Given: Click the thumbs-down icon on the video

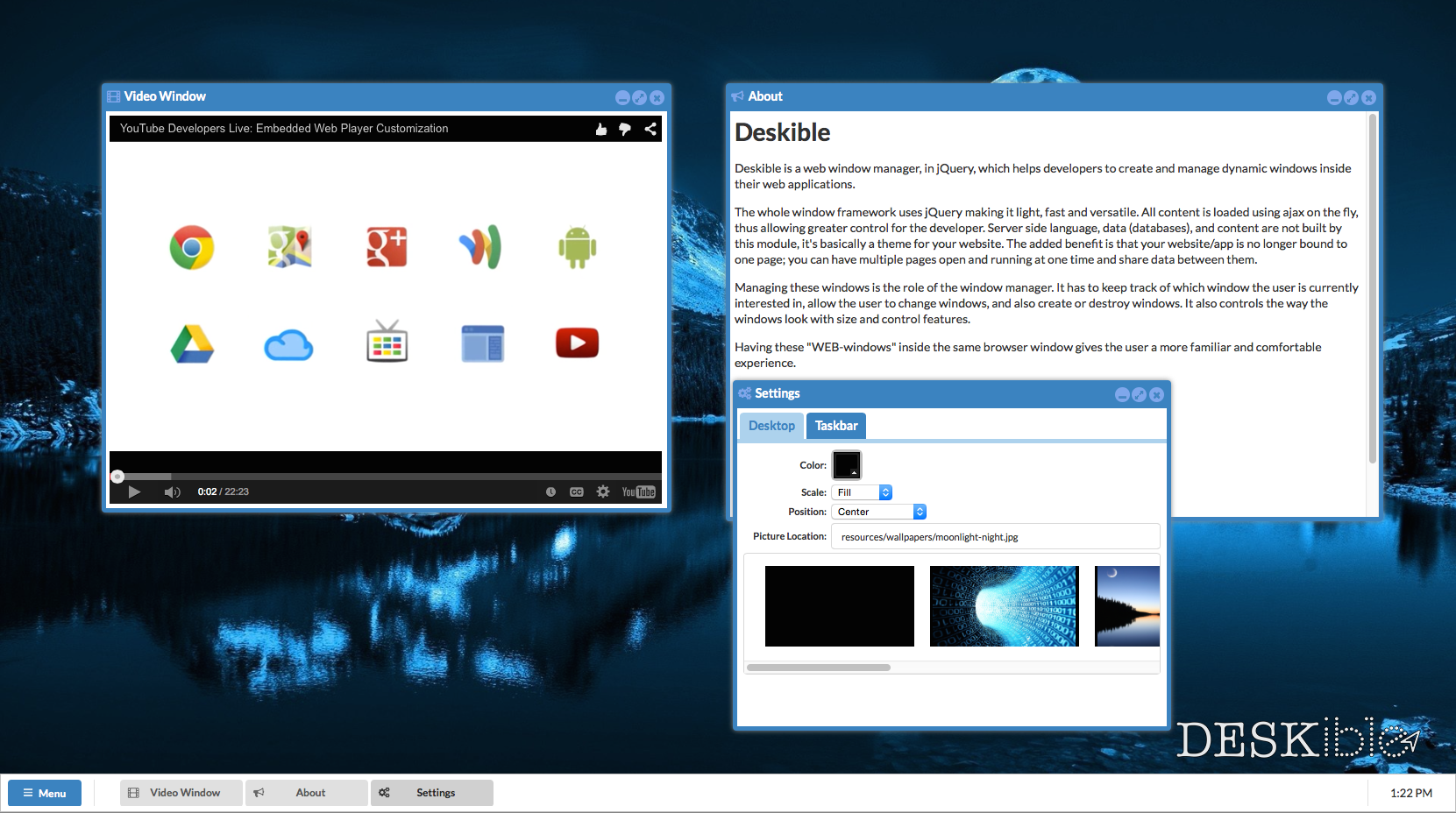Looking at the screenshot, I should (625, 129).
